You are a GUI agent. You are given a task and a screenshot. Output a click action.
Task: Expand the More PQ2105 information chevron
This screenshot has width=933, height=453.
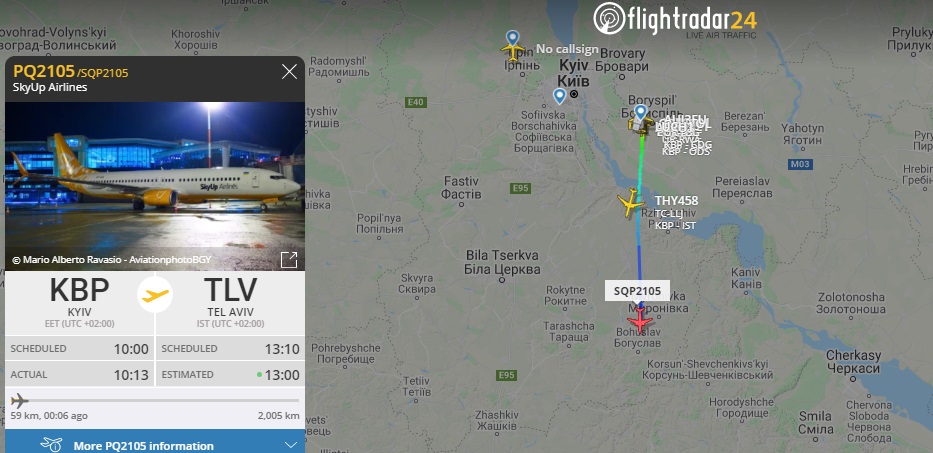coord(291,445)
